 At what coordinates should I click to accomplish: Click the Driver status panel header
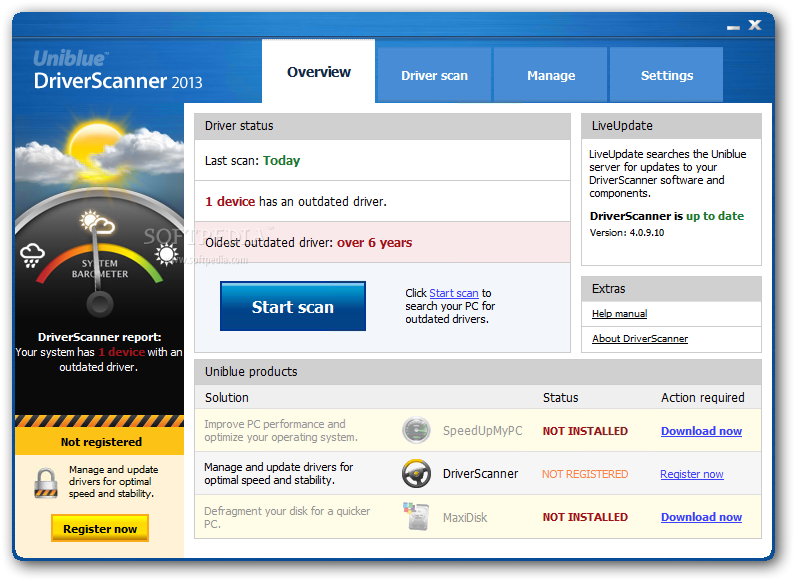tap(382, 126)
